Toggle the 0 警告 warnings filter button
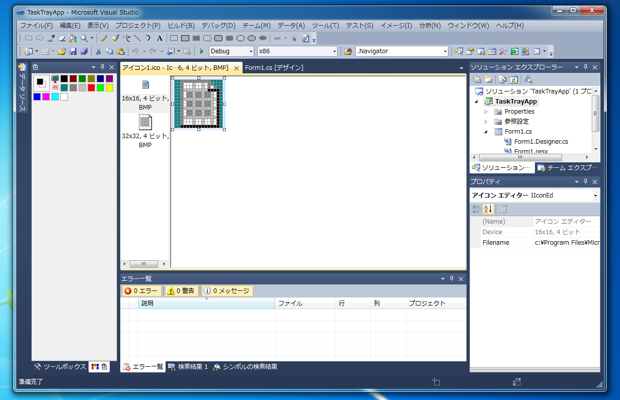This screenshot has height=400, width=620. tap(181, 291)
